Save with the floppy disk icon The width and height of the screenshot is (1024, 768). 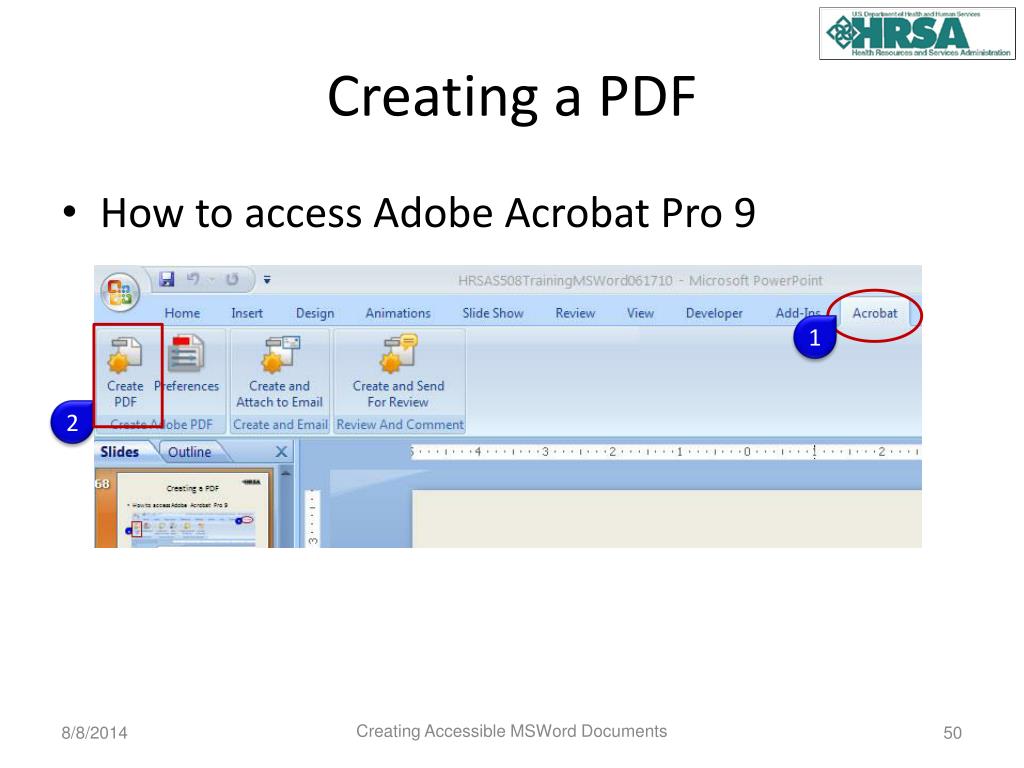(167, 280)
